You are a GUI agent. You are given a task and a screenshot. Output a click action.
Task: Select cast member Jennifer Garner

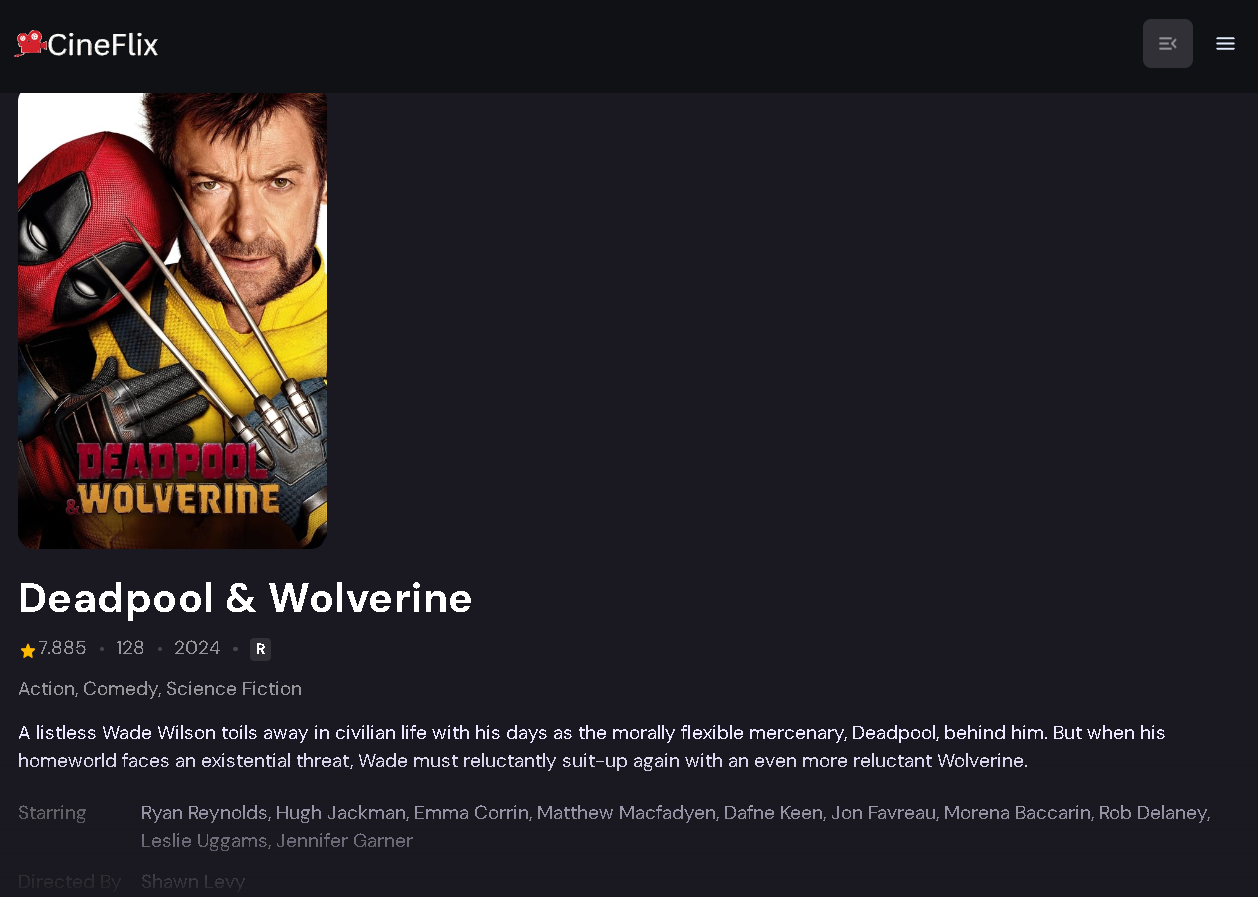coord(344,841)
